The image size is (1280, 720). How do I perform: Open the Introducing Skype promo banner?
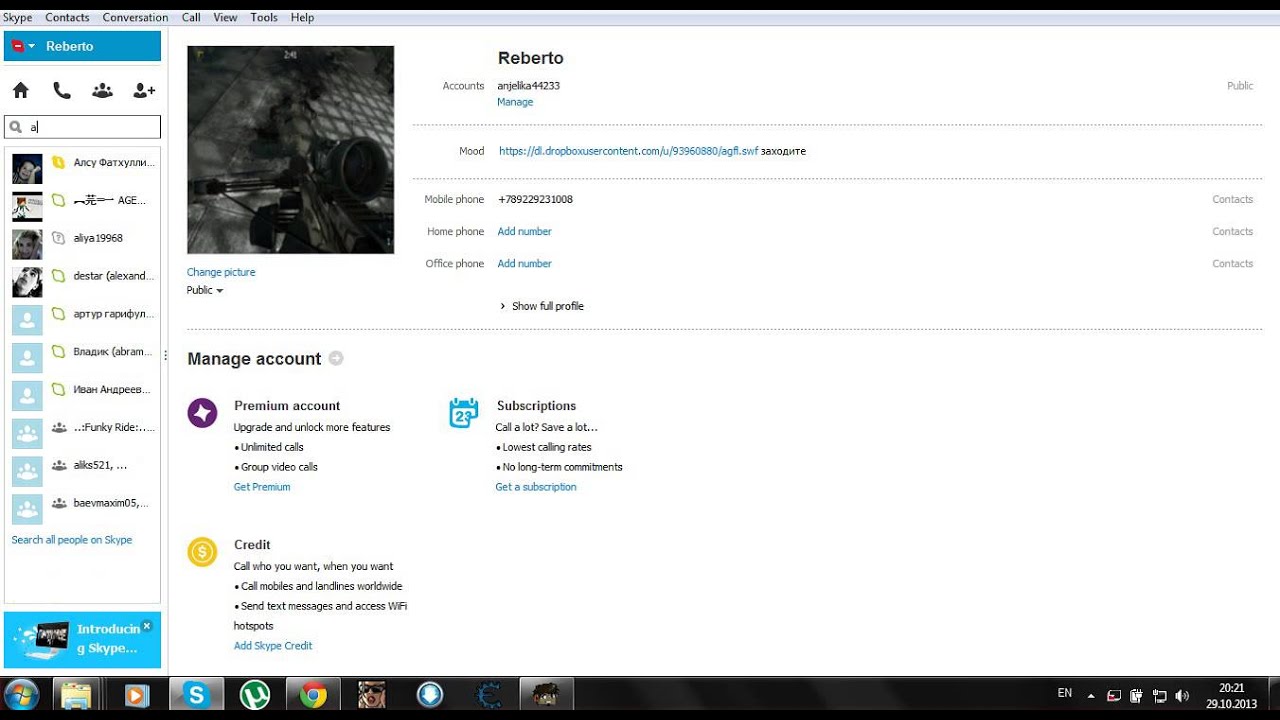pyautogui.click(x=82, y=640)
